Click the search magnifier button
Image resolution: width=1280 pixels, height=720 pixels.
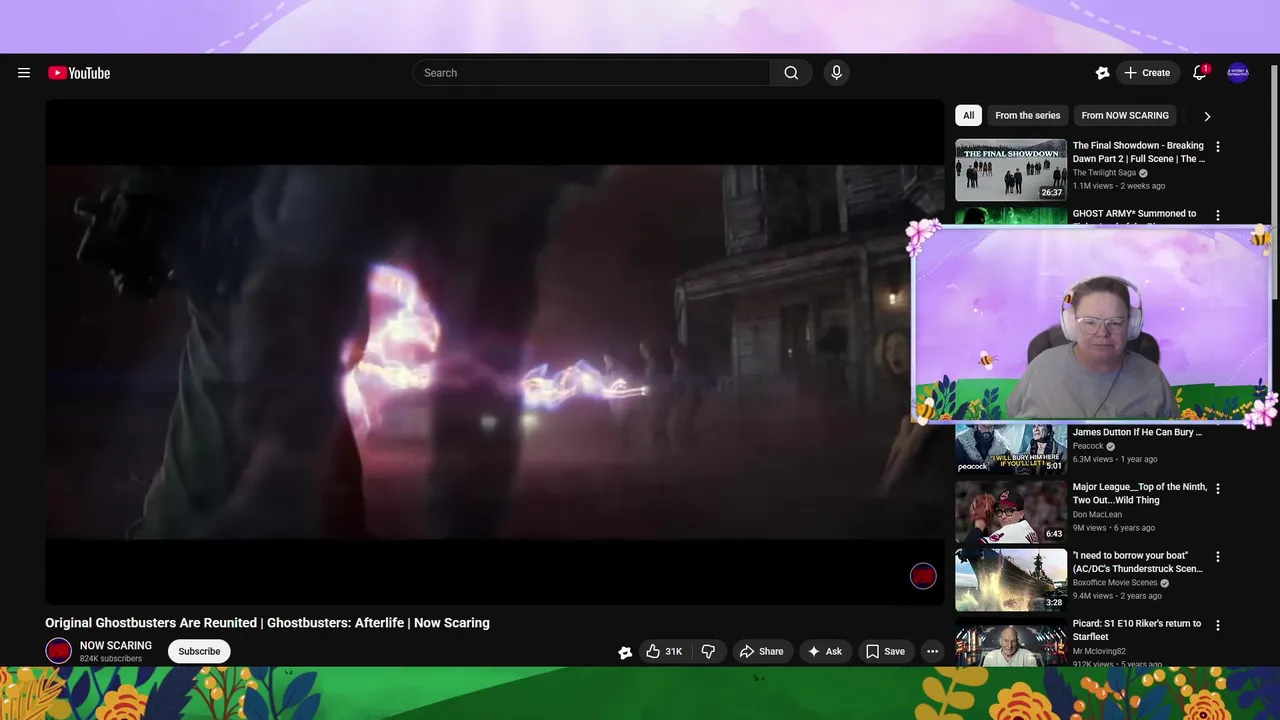pyautogui.click(x=791, y=73)
